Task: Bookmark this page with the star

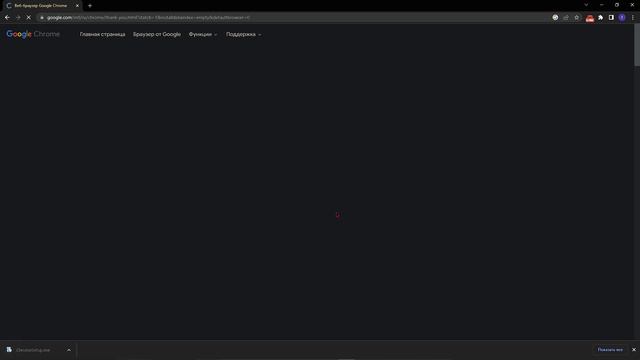Action: click(576, 18)
